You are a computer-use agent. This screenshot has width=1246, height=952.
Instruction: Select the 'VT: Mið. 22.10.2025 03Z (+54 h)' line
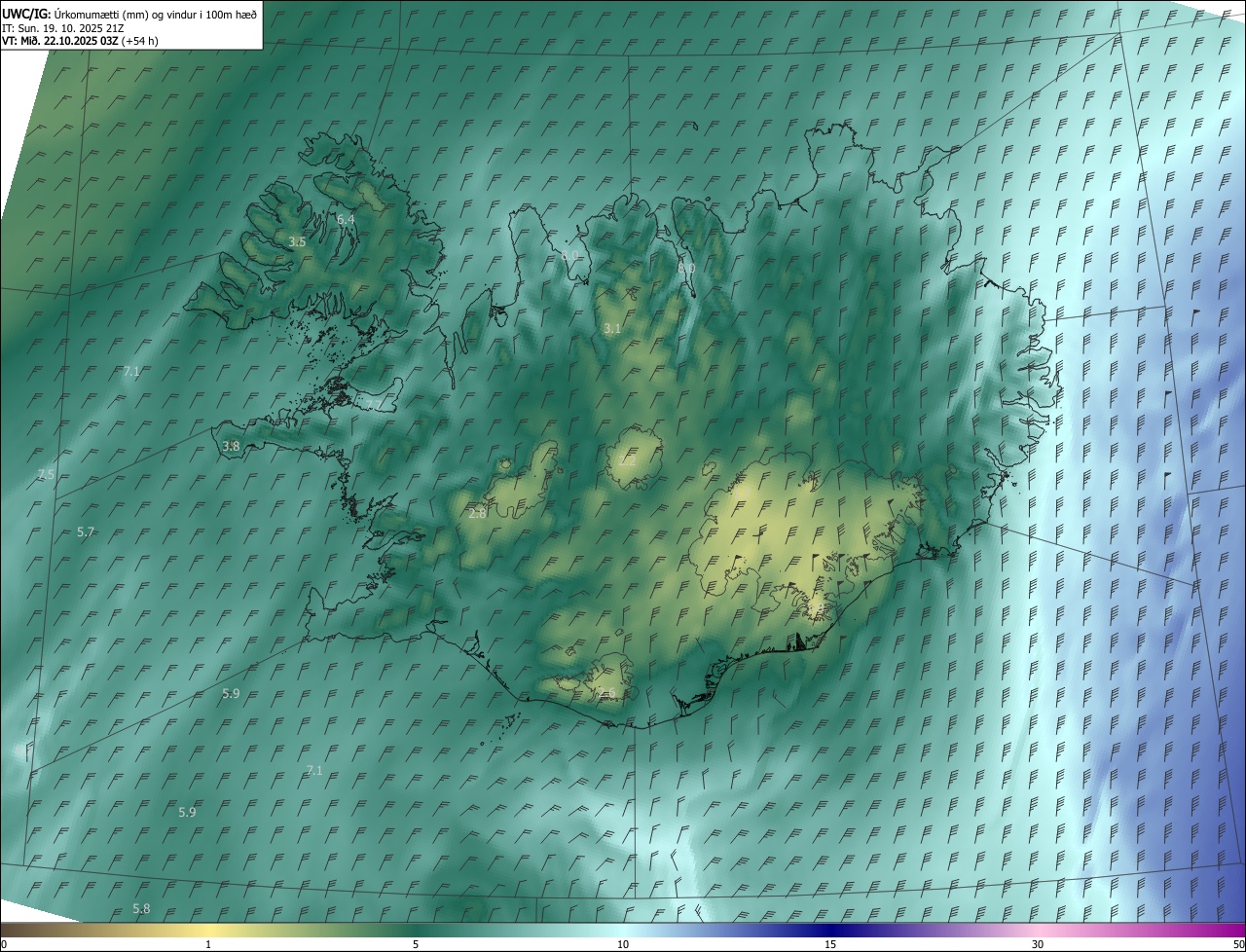tap(80, 40)
